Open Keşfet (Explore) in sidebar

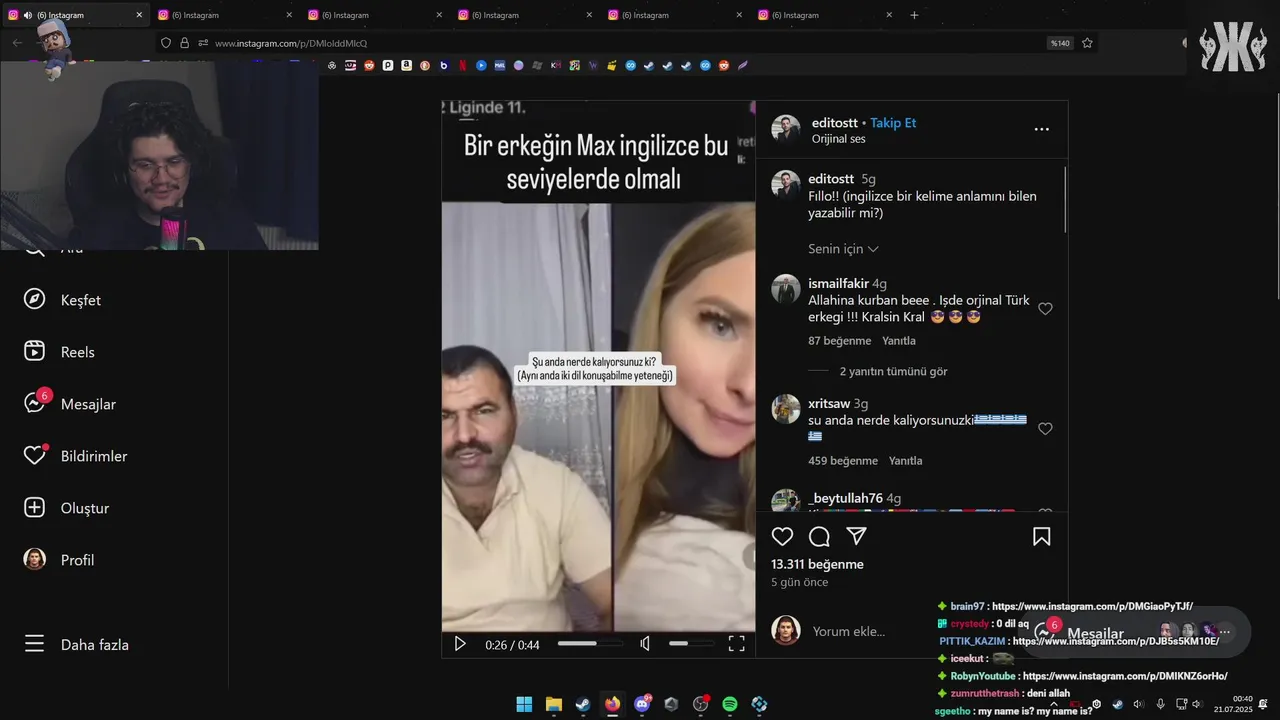(62, 300)
